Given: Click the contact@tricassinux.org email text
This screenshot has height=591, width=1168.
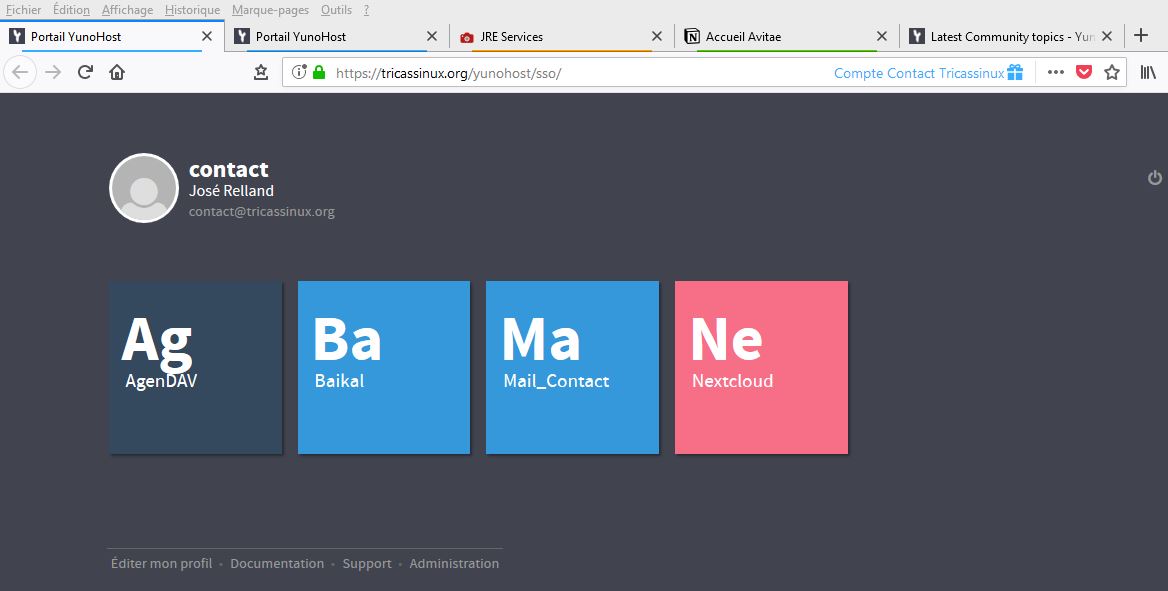Looking at the screenshot, I should 261,212.
